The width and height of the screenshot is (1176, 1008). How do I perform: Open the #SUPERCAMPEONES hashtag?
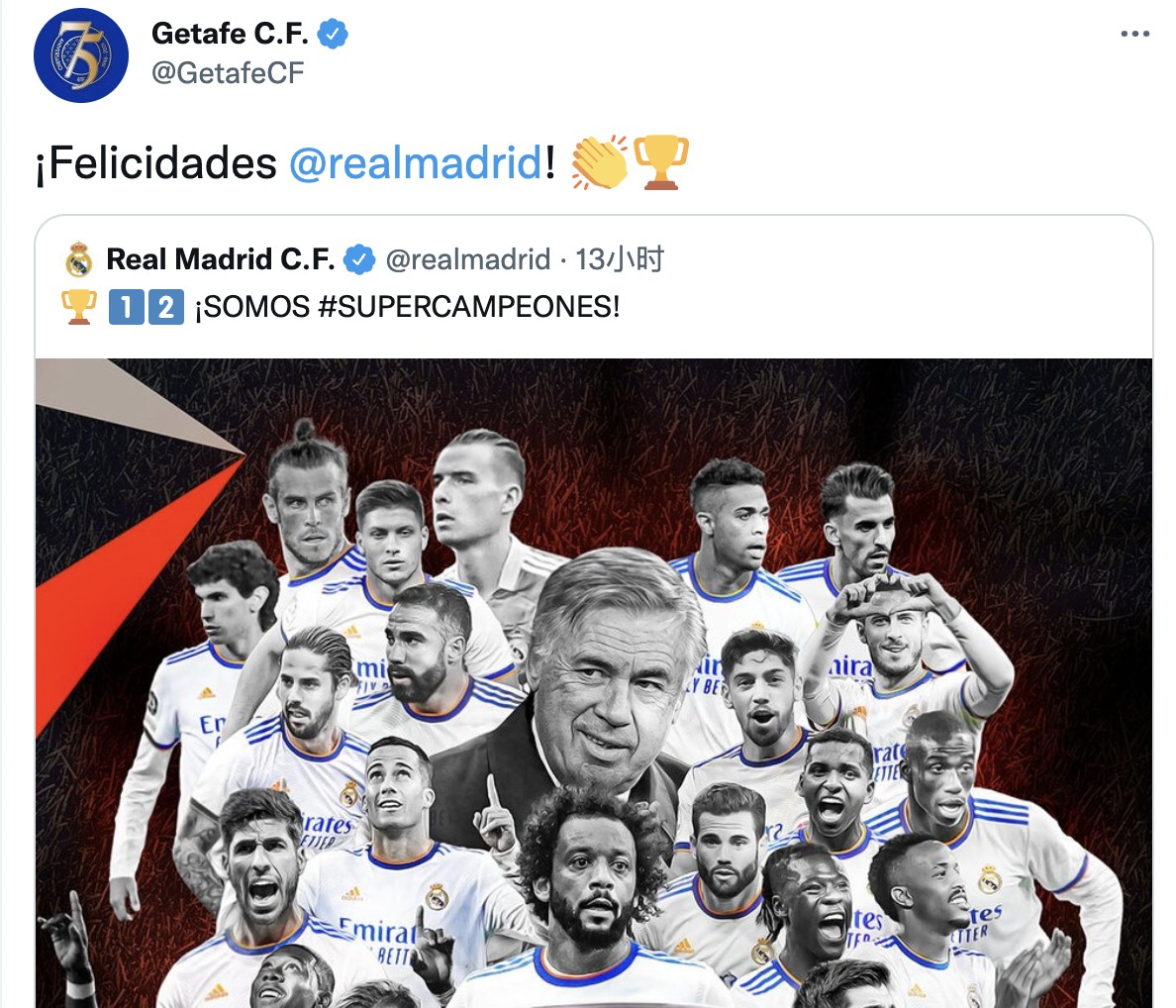pos(469,307)
